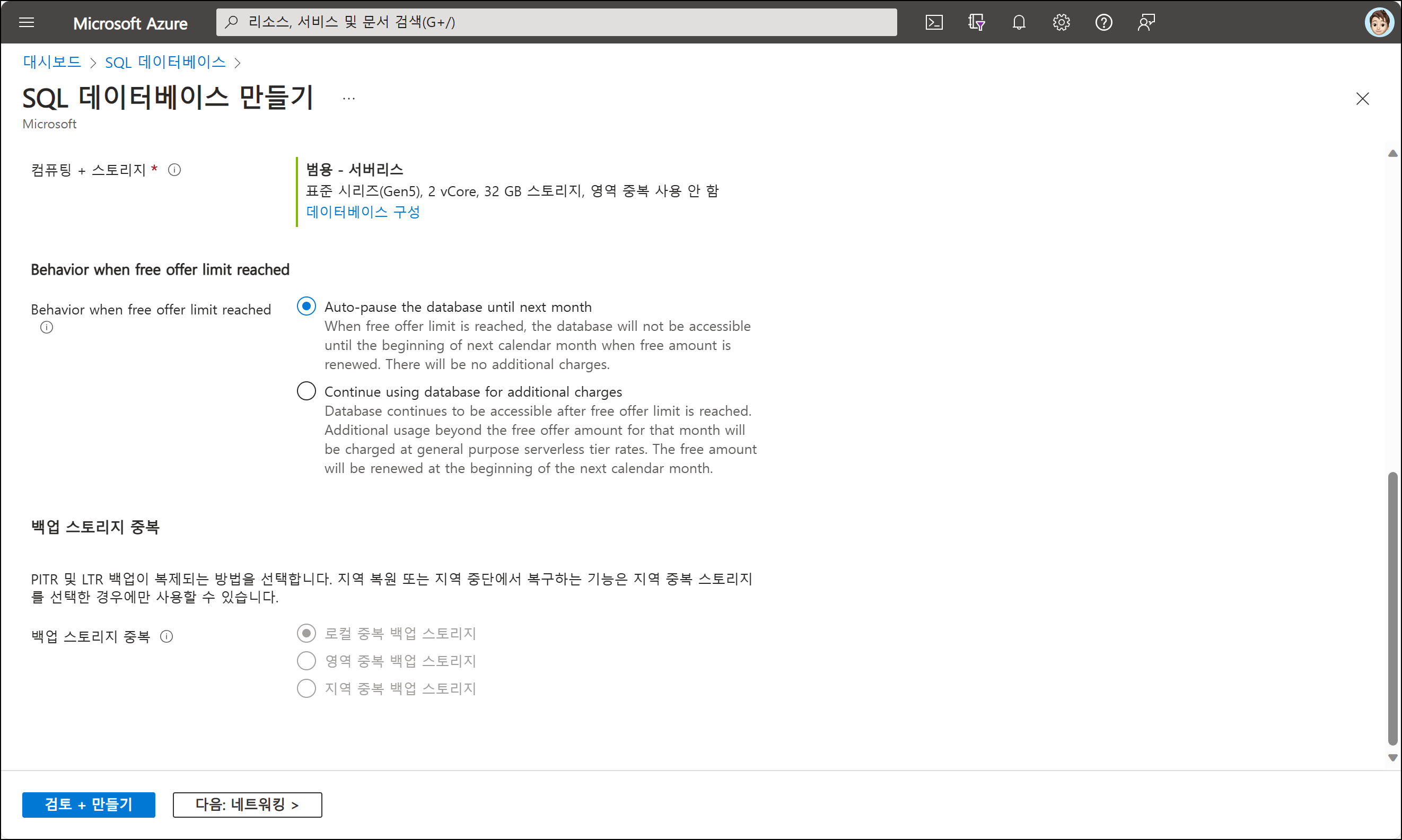Click the user account avatar
This screenshot has height=840, width=1402.
click(1378, 23)
